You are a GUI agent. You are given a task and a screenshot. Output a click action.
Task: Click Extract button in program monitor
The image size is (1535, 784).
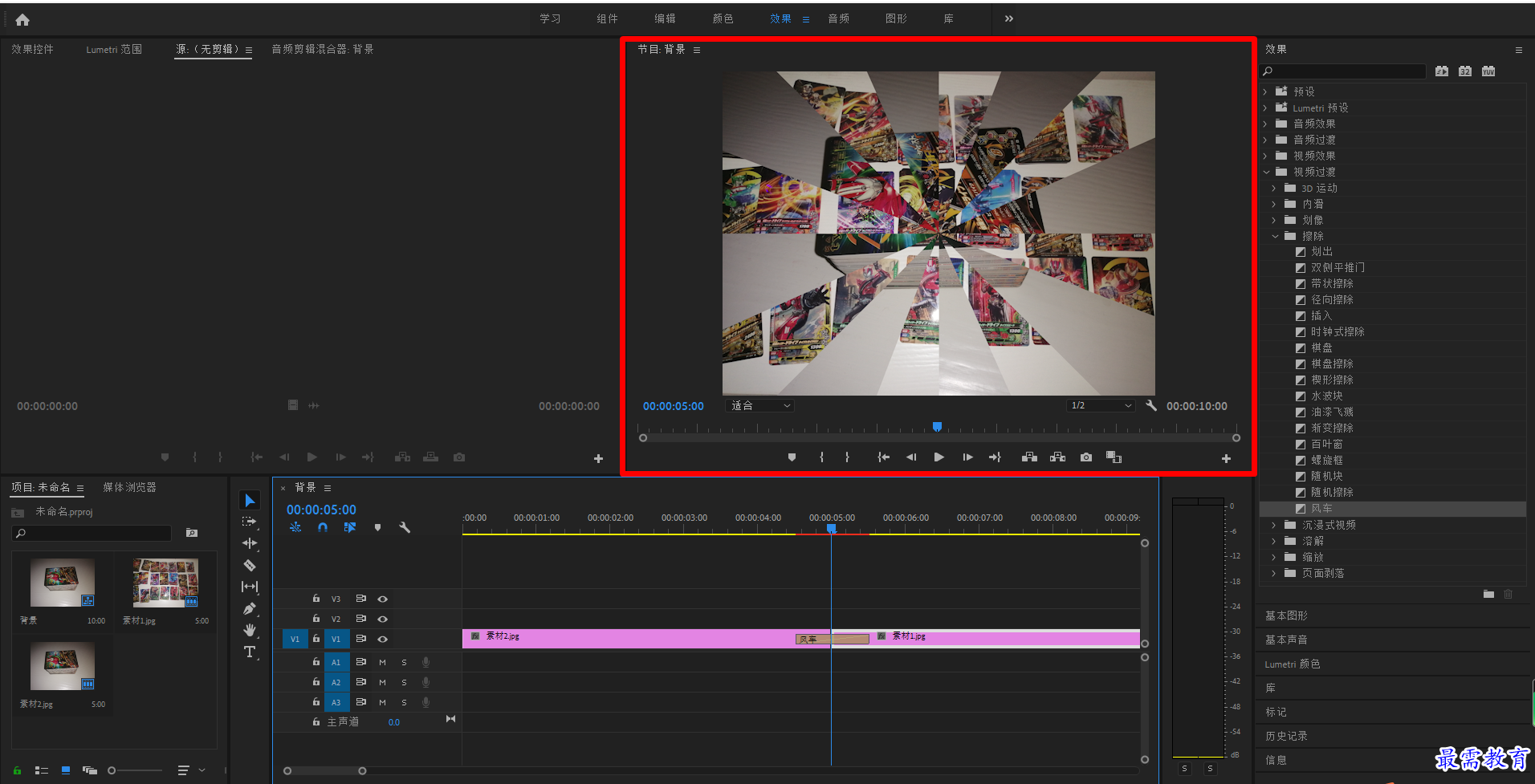tap(1058, 457)
